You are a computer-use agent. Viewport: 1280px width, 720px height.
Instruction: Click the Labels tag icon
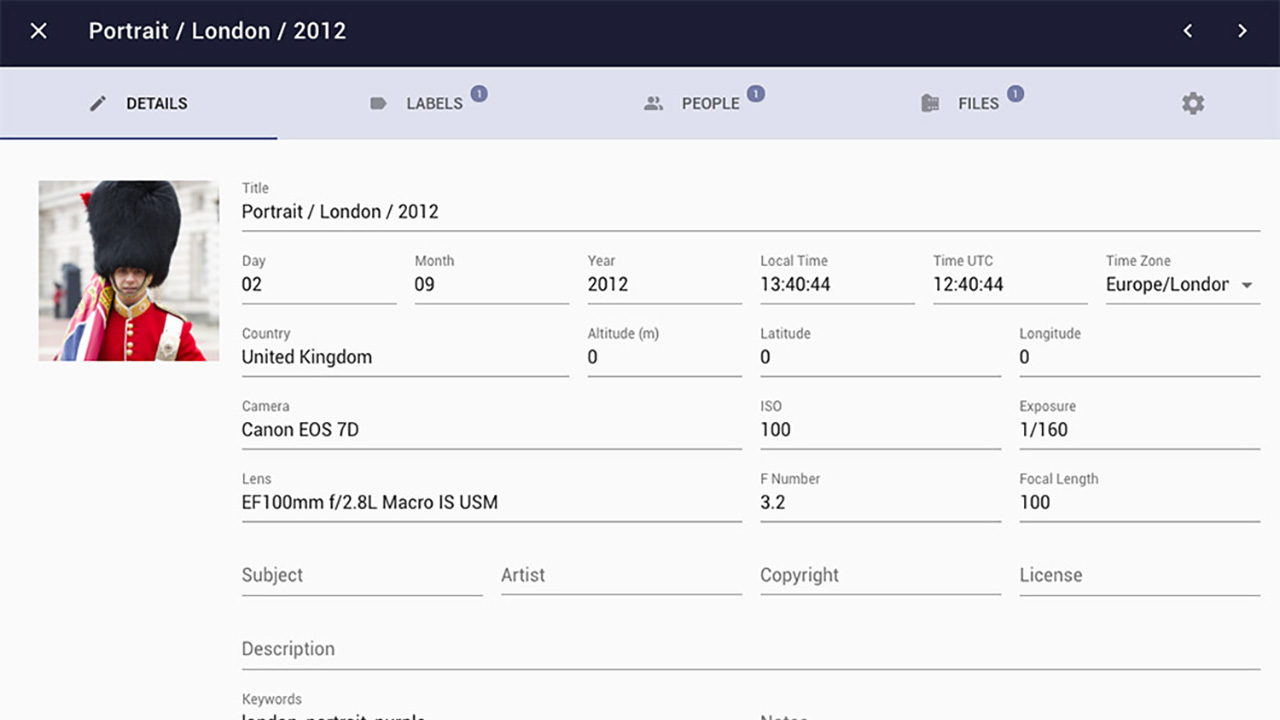coord(378,103)
